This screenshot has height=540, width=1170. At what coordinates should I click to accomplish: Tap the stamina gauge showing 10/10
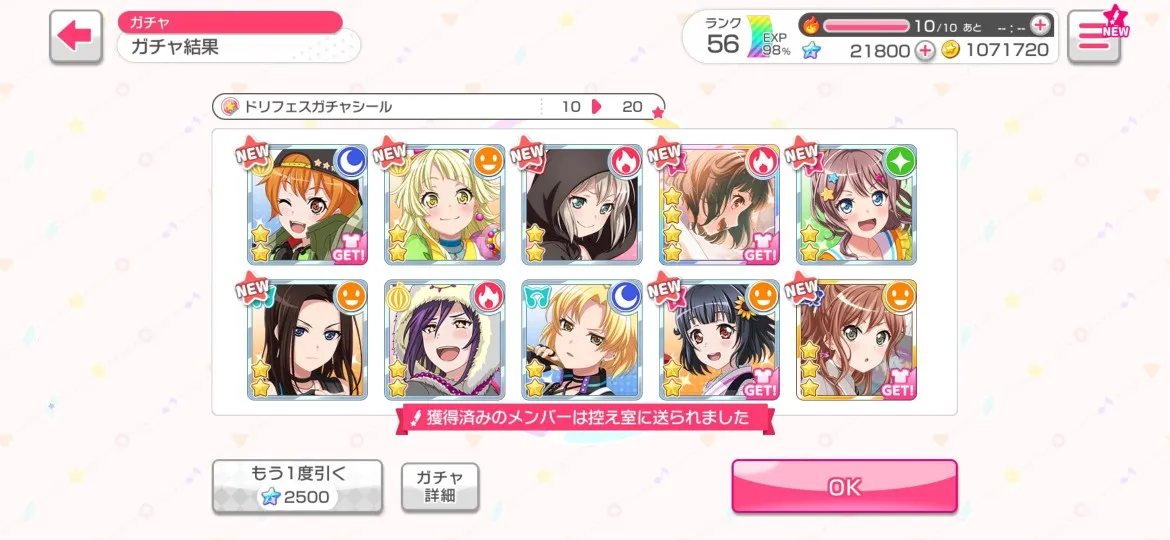pyautogui.click(x=866, y=25)
